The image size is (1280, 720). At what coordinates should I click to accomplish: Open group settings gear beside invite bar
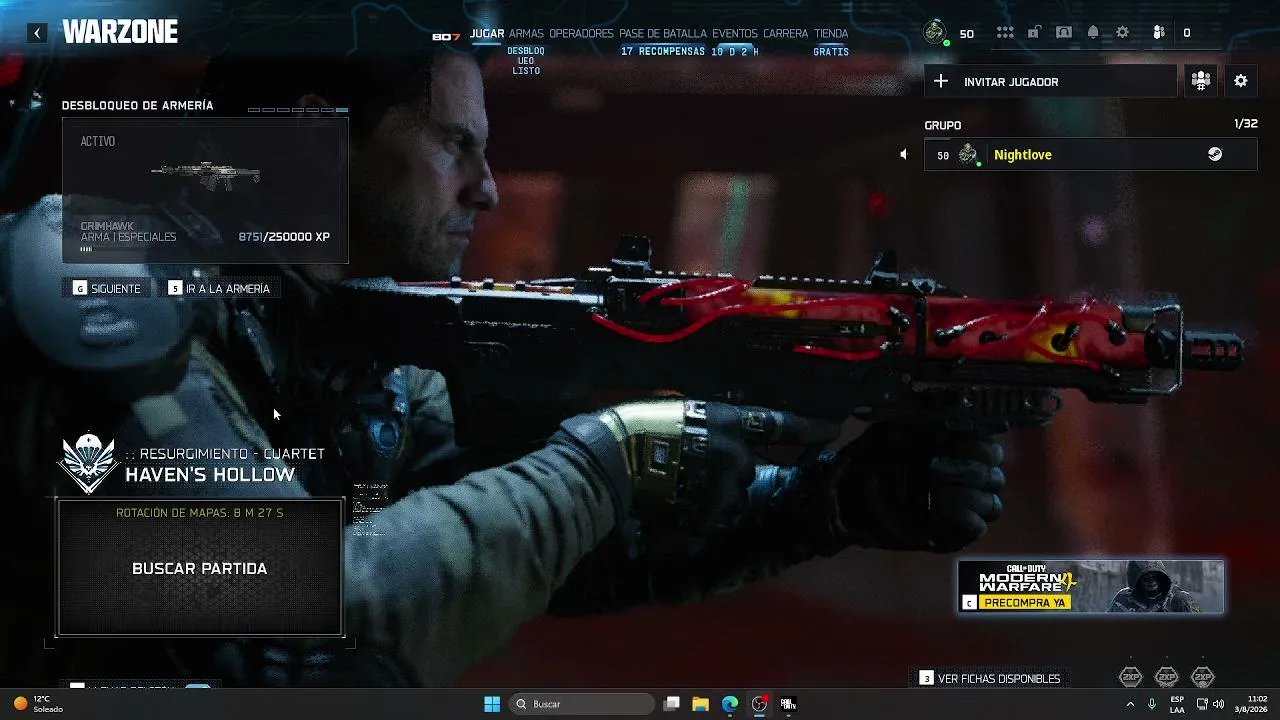coord(1241,81)
